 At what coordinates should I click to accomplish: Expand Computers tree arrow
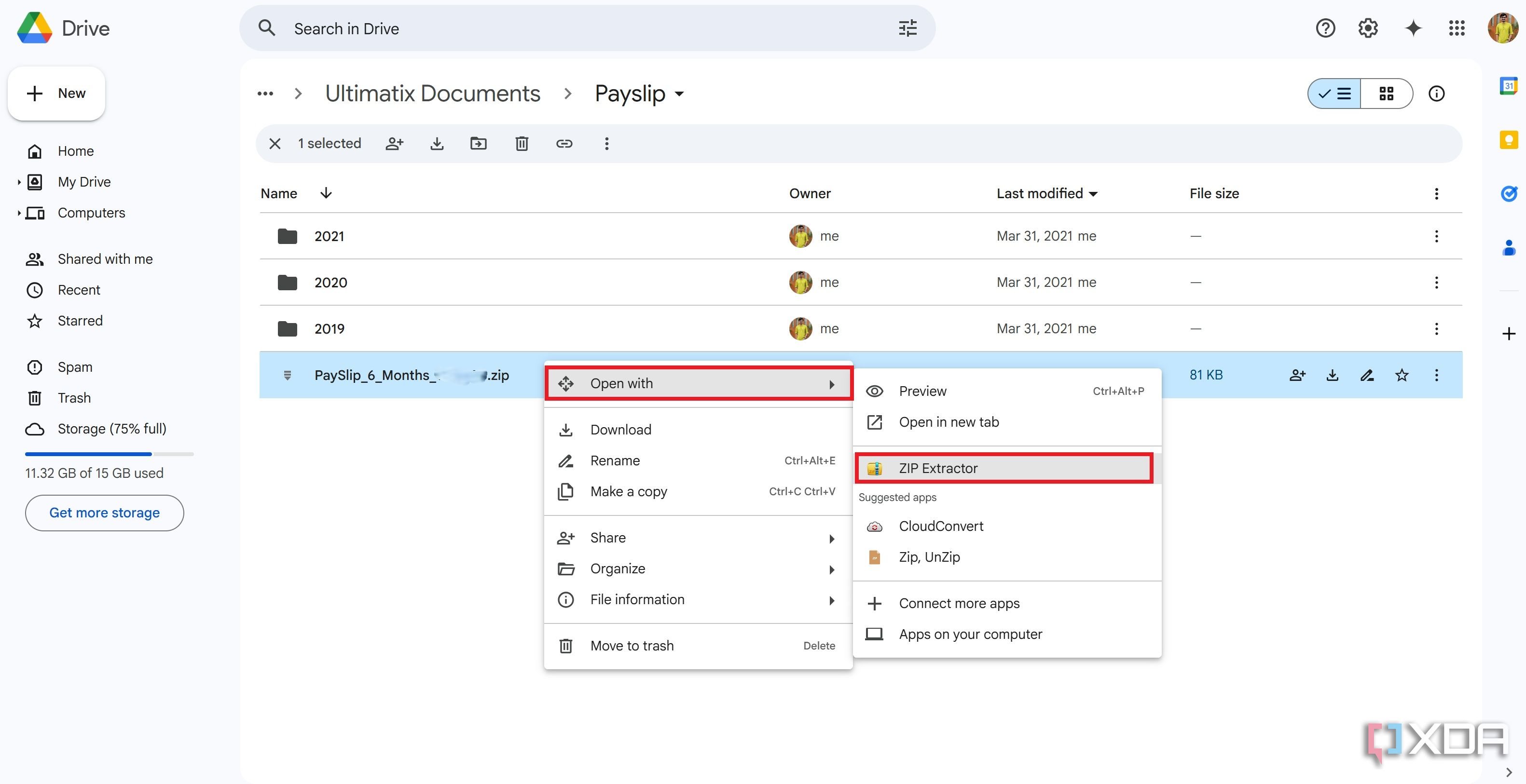tap(19, 213)
